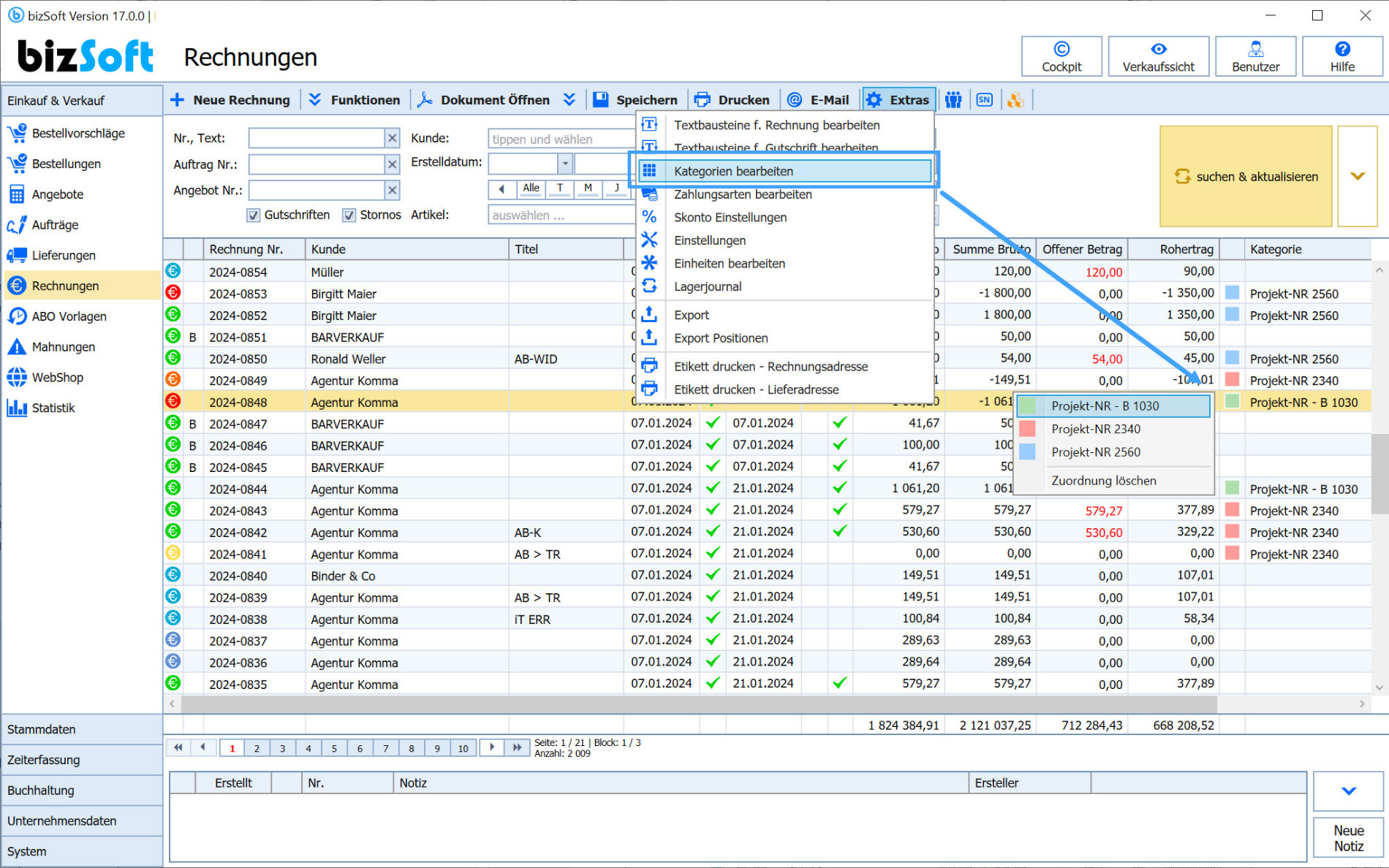Go to results page 5
Viewport: 1389px width, 868px height.
334,747
